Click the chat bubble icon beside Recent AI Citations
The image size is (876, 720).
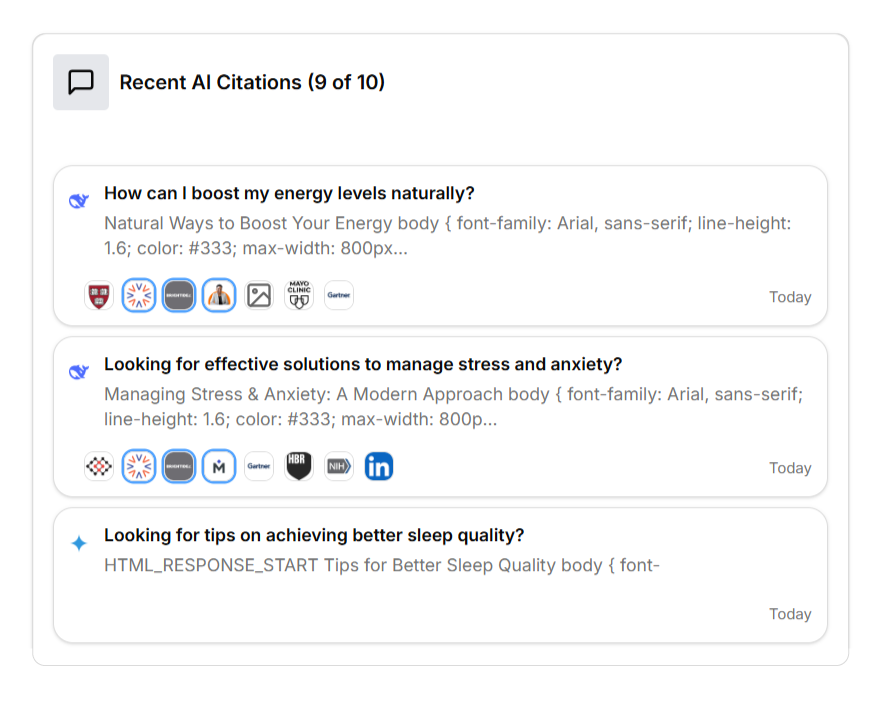point(81,82)
